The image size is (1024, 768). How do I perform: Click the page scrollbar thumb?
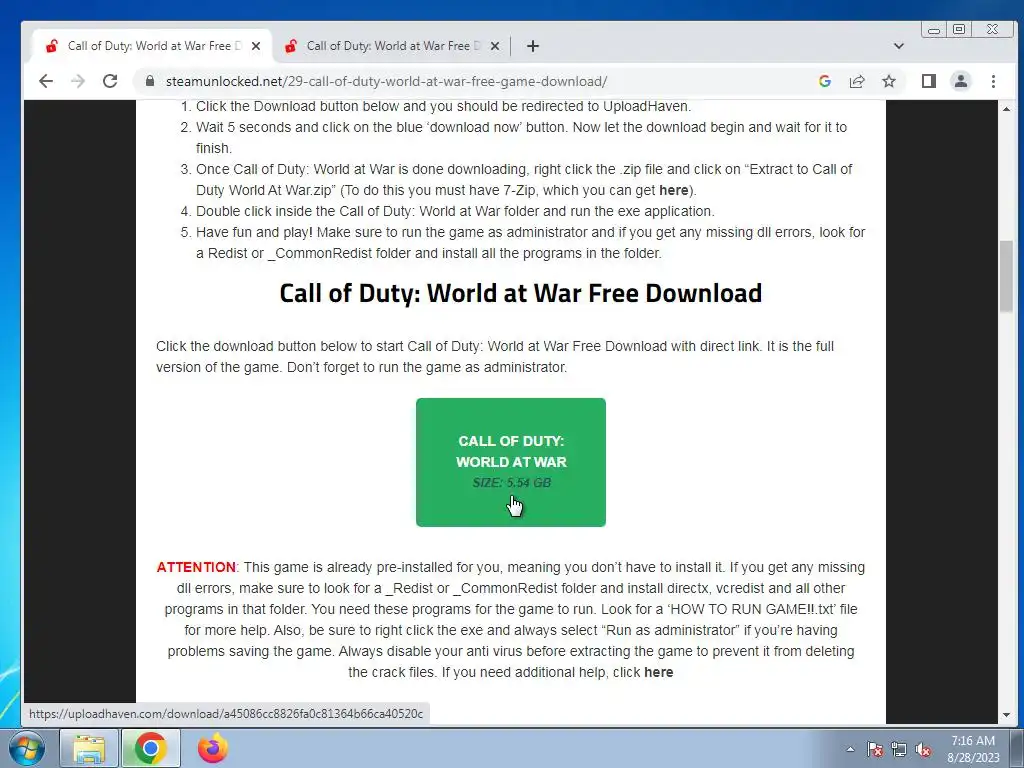coord(1006,276)
